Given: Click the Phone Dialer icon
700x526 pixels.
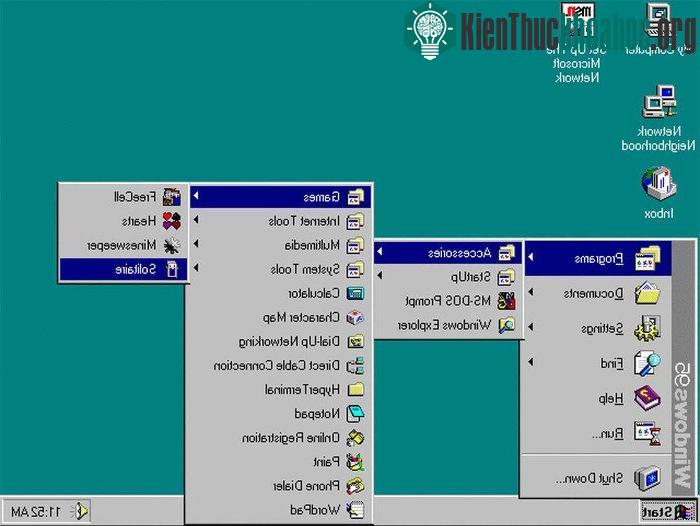Looking at the screenshot, I should click(x=356, y=486).
